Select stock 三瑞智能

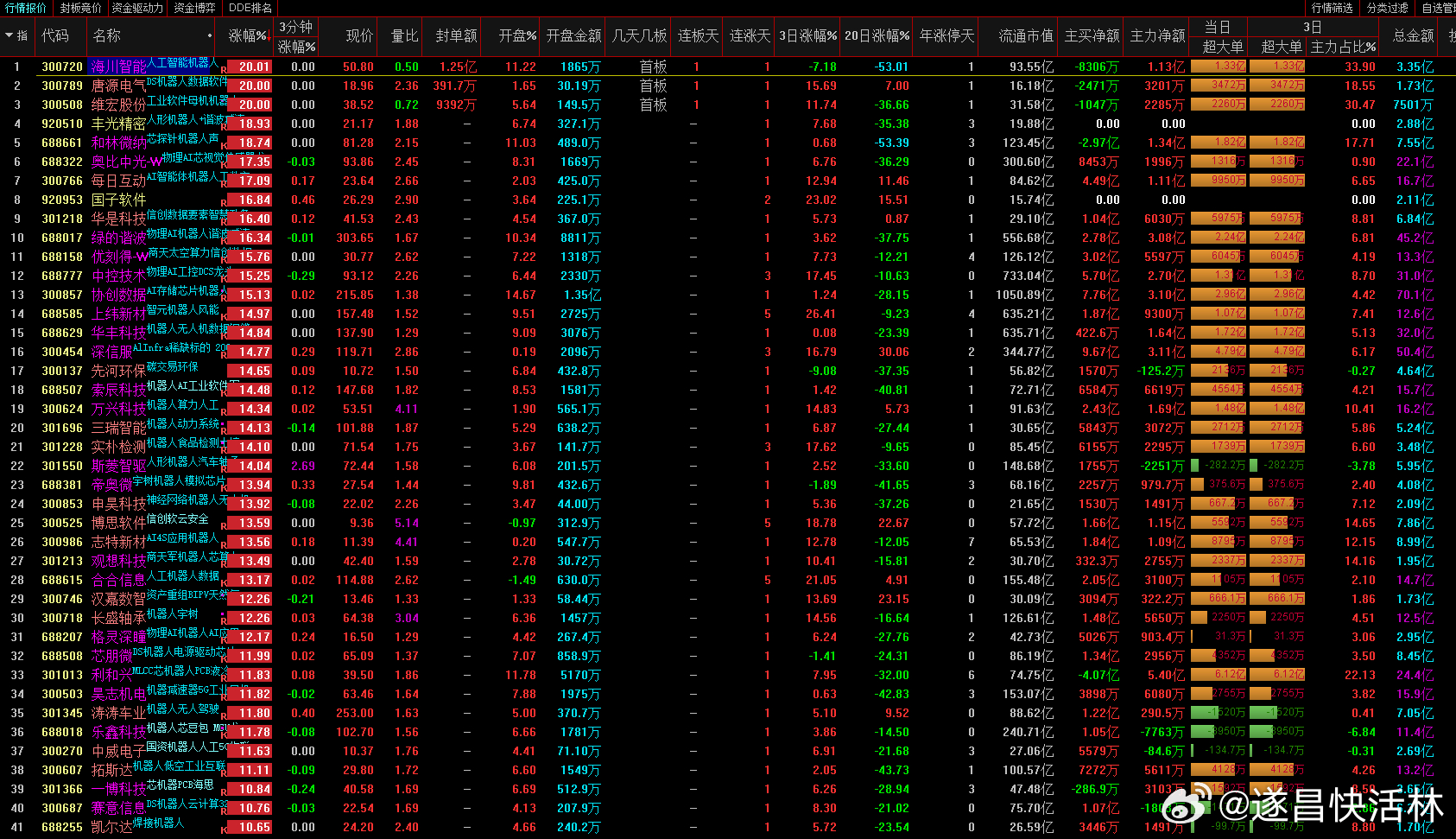click(x=119, y=428)
